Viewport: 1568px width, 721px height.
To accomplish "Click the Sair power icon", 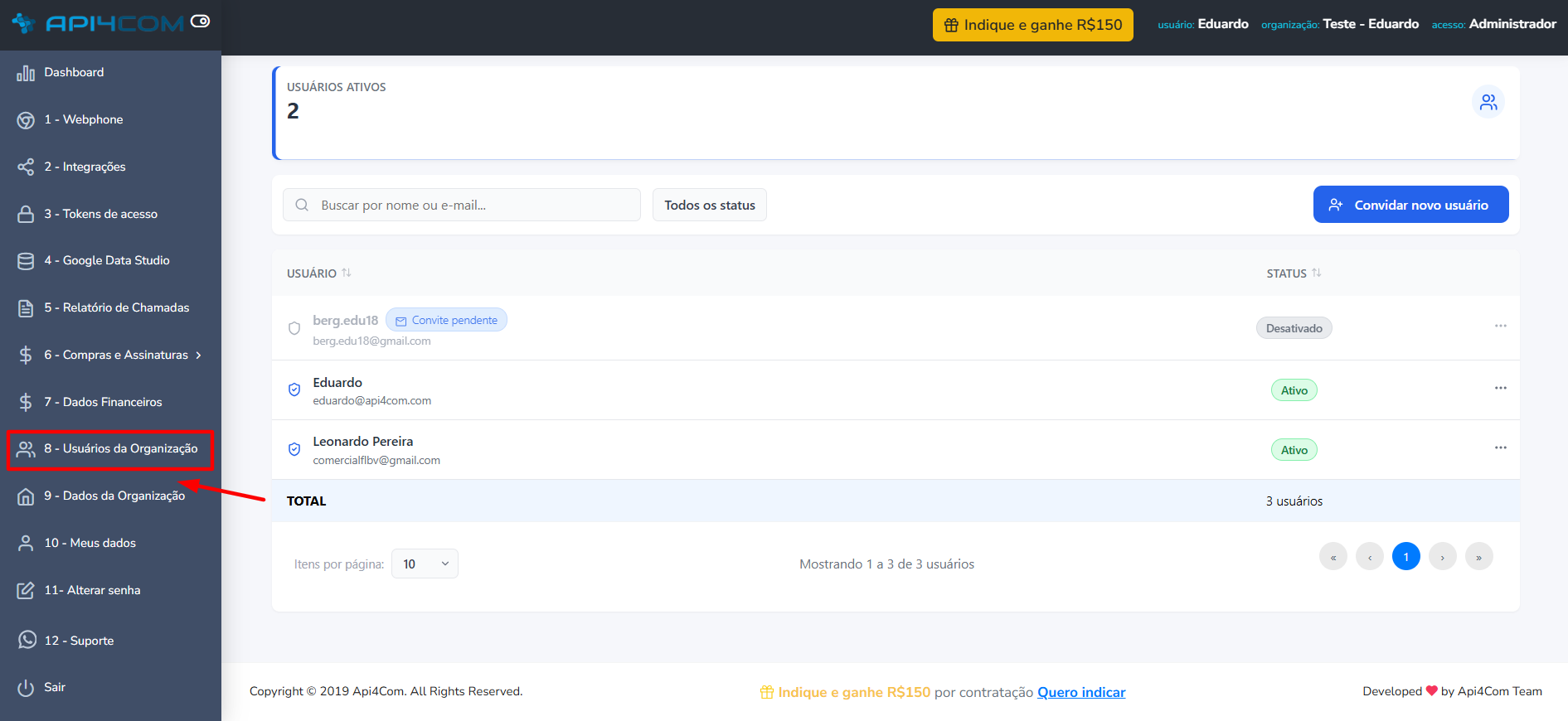I will click(26, 687).
